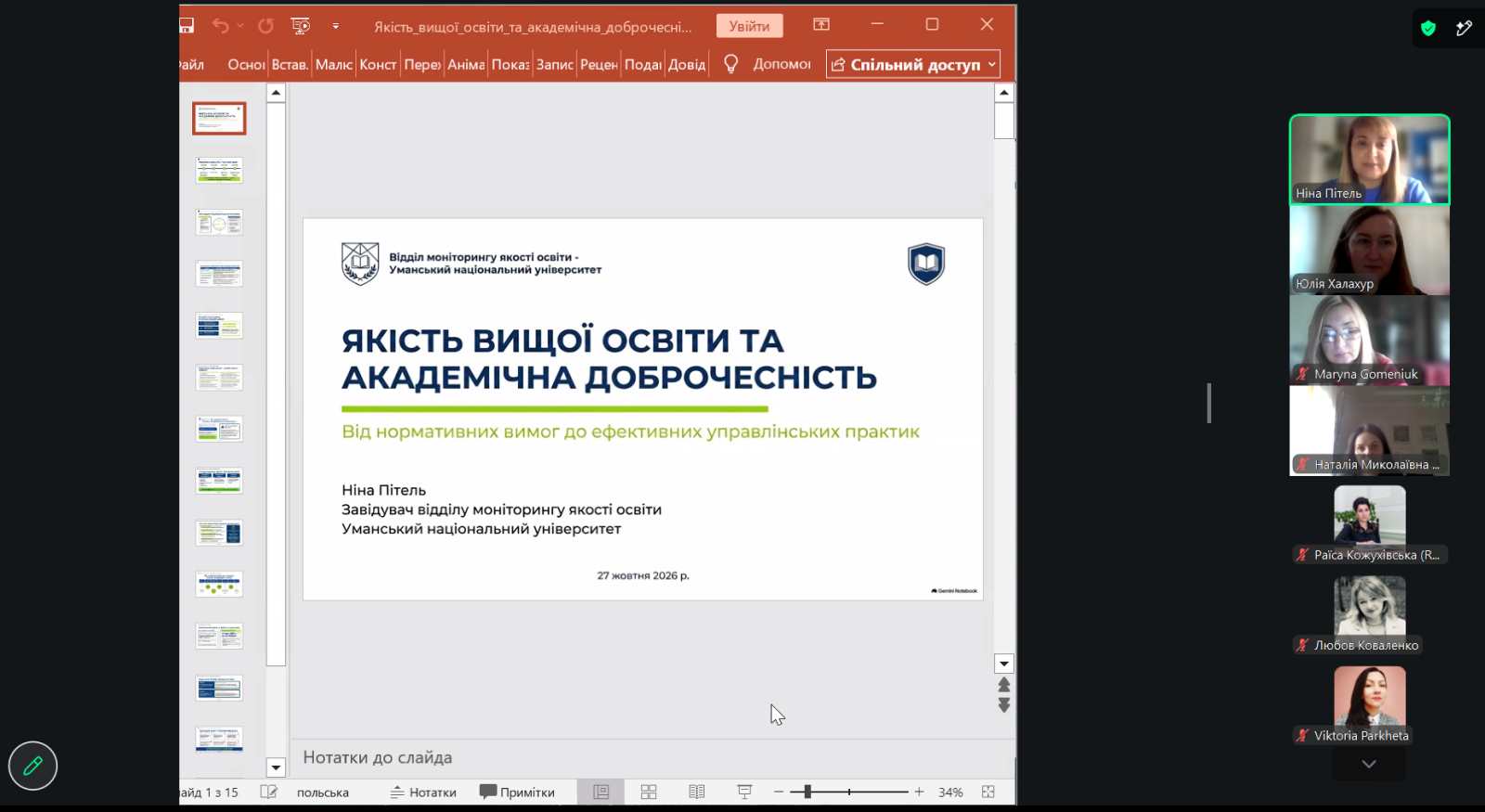Toggle the Примітки comments pane
Image resolution: width=1485 pixels, height=812 pixels.
[x=517, y=793]
